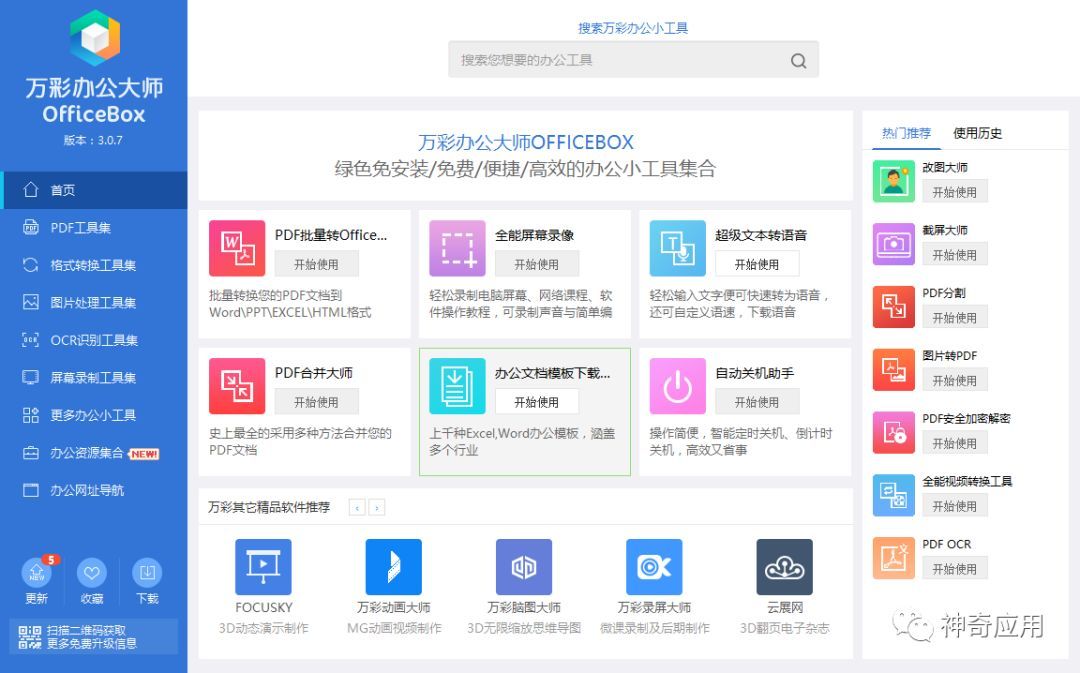
Task: Open OCR识别工具集 in the sidebar
Action: (94, 340)
